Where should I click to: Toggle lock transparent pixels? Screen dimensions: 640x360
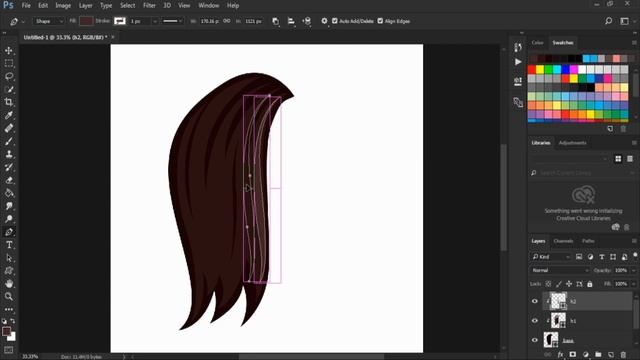(x=548, y=284)
